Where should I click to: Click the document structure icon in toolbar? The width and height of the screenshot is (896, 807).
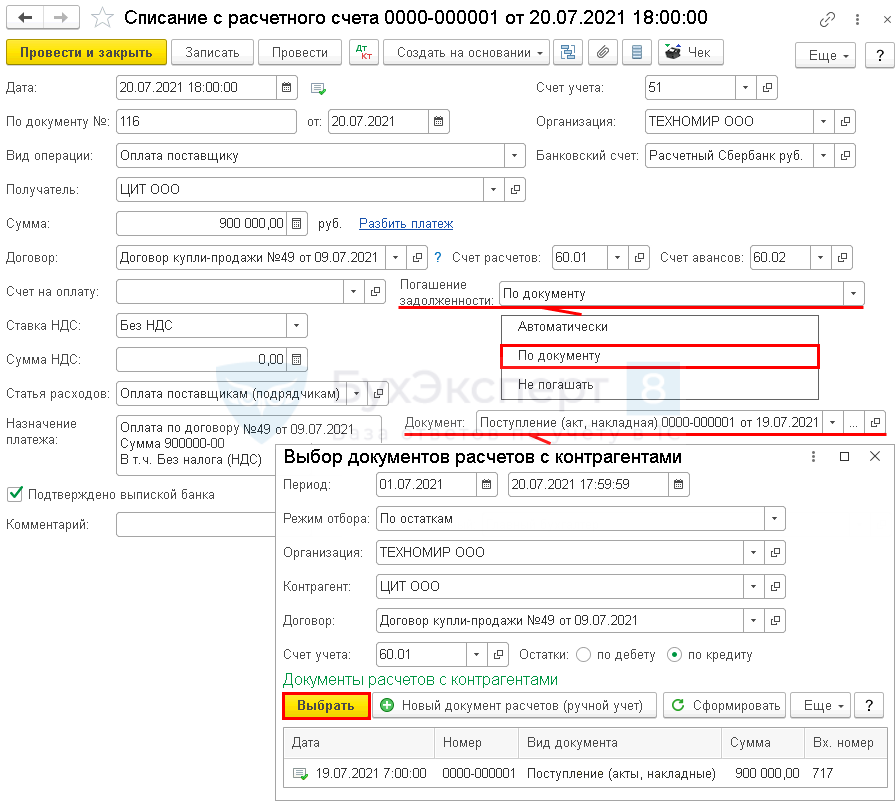coord(568,53)
